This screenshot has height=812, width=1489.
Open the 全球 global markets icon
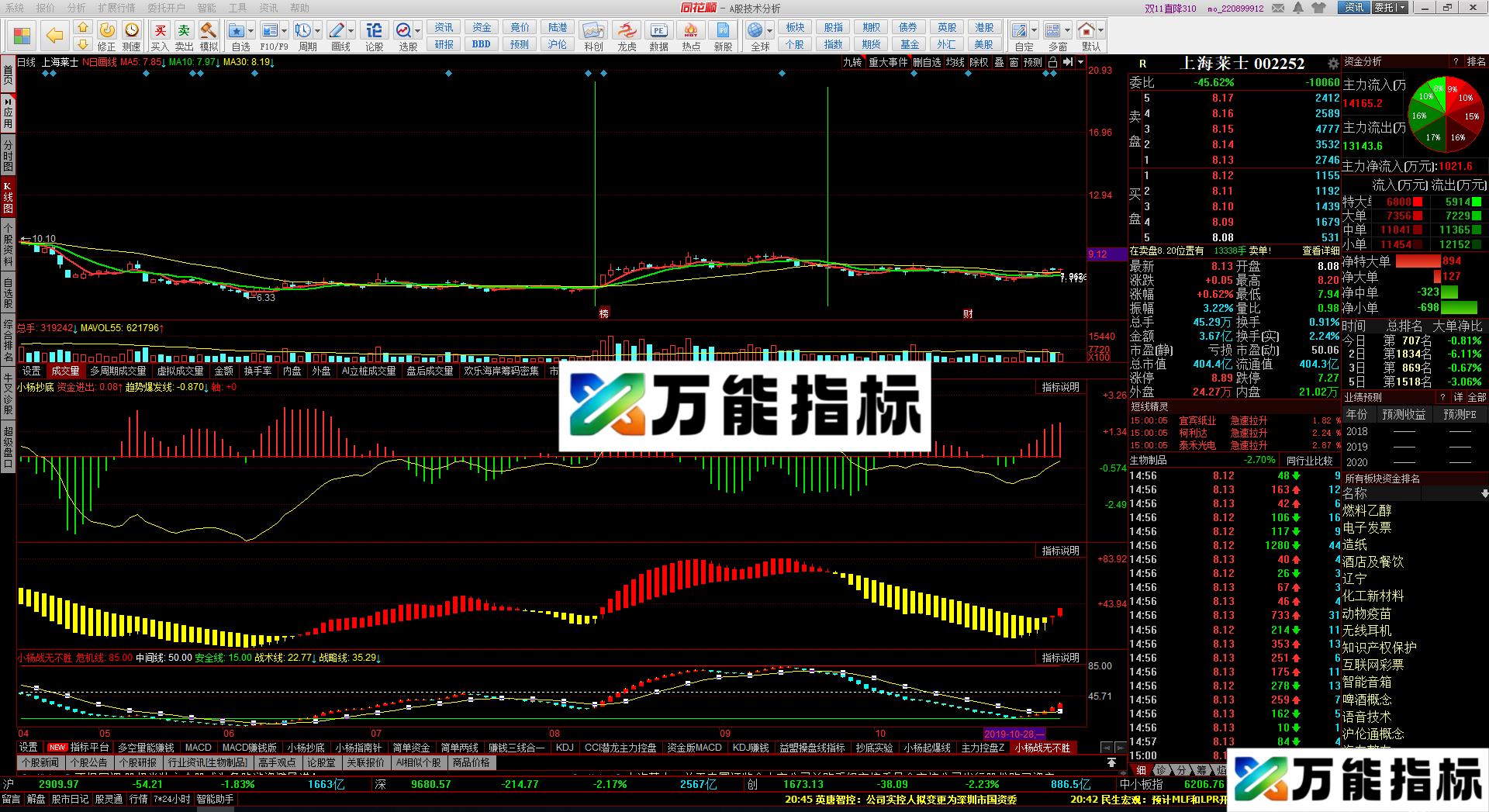tap(755, 31)
